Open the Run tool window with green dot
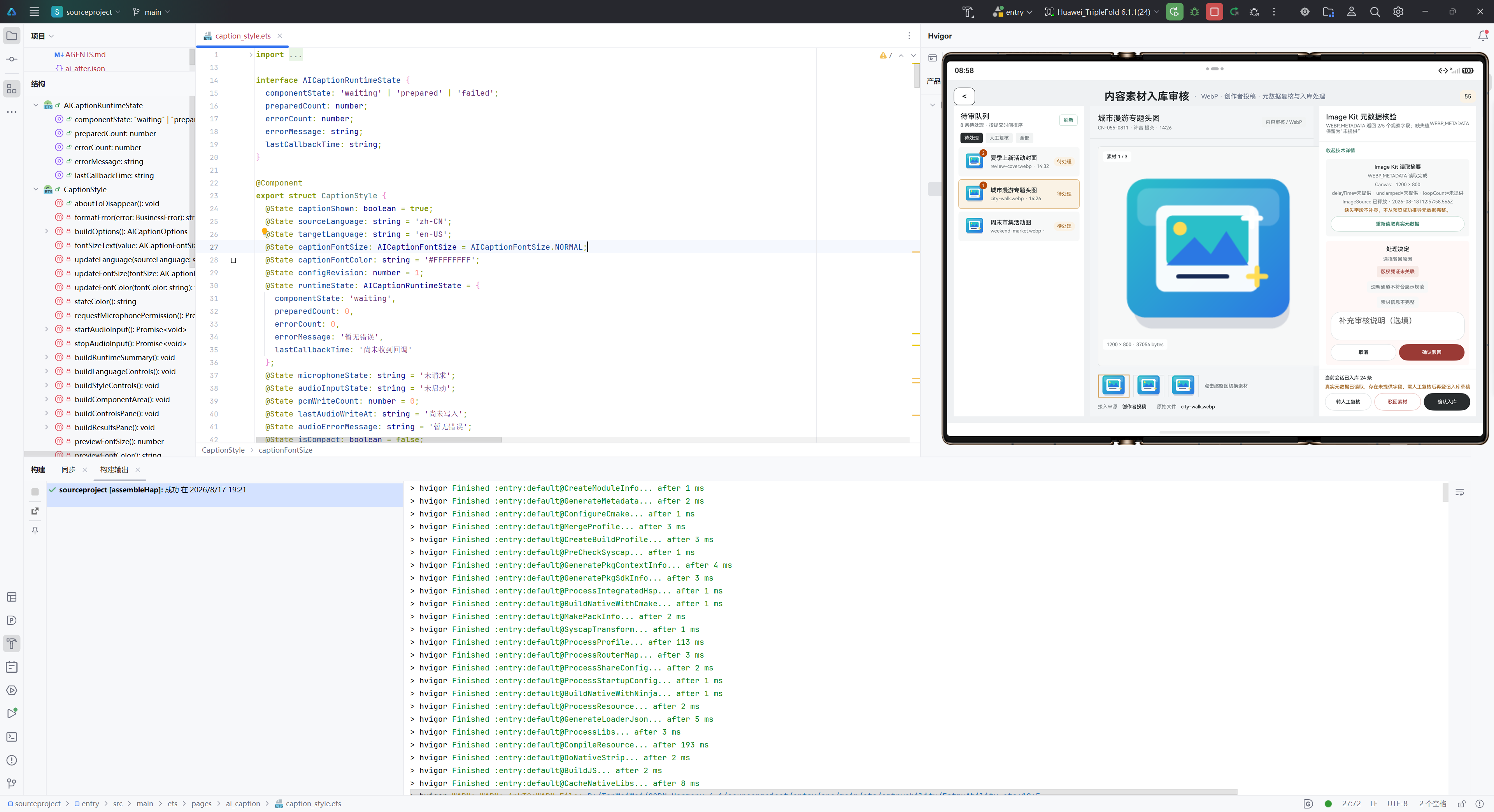1494x812 pixels. tap(12, 714)
